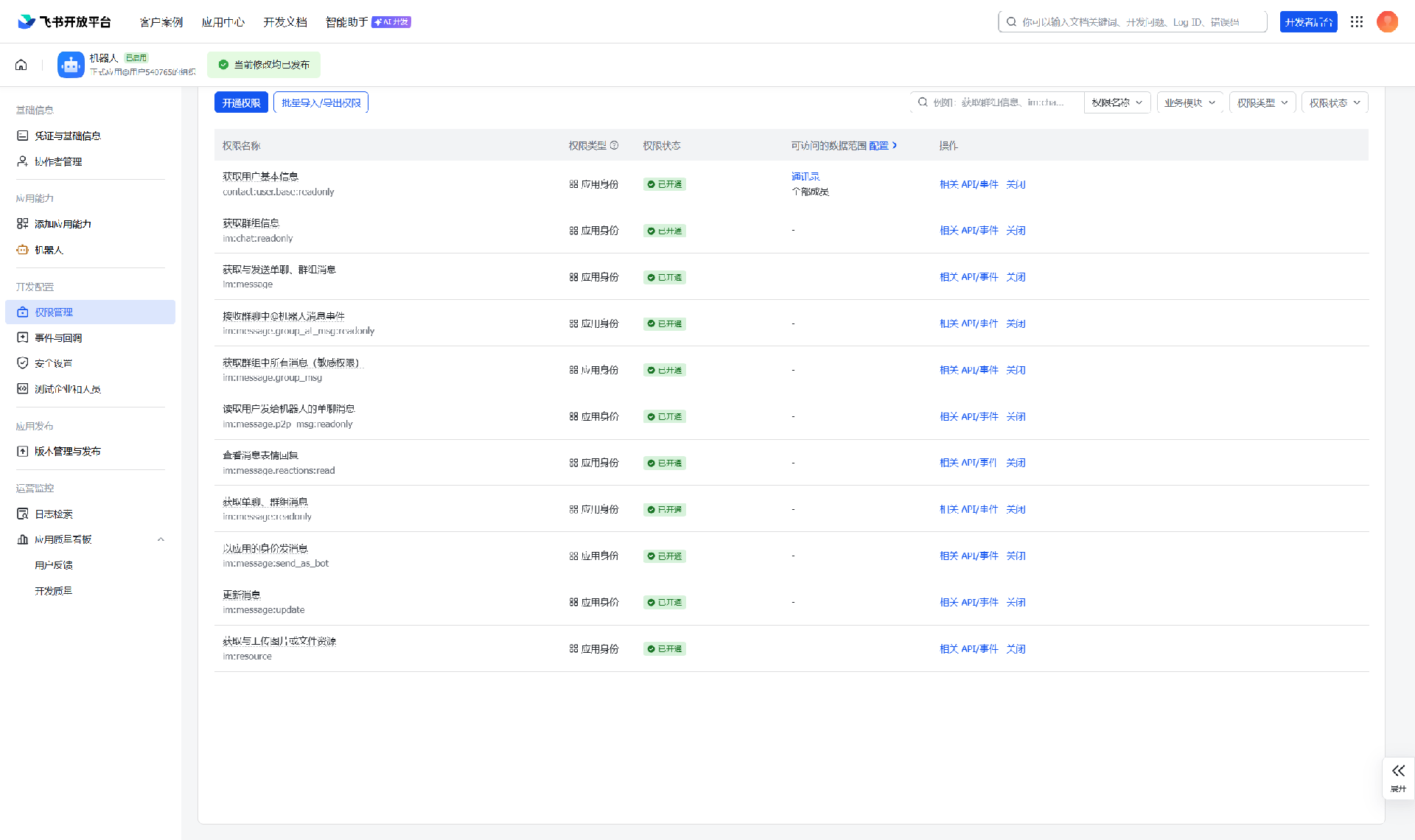Collapse the 应用质量看板 sidebar group

[161, 539]
